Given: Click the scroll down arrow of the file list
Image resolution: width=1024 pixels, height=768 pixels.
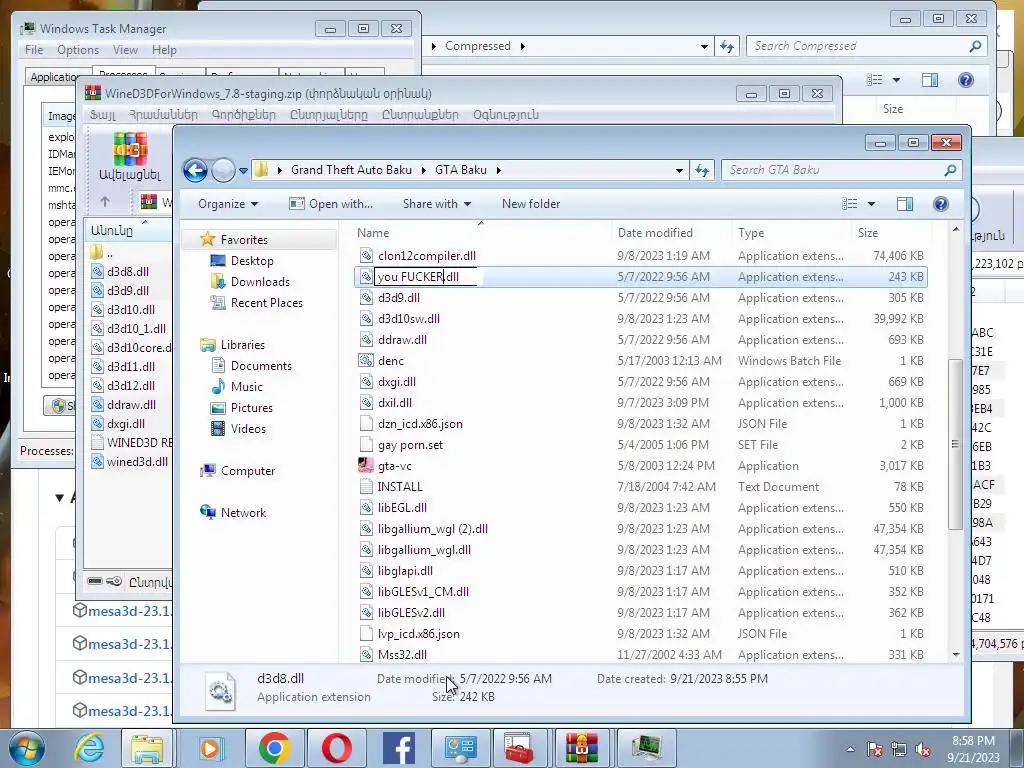Looking at the screenshot, I should (x=955, y=654).
